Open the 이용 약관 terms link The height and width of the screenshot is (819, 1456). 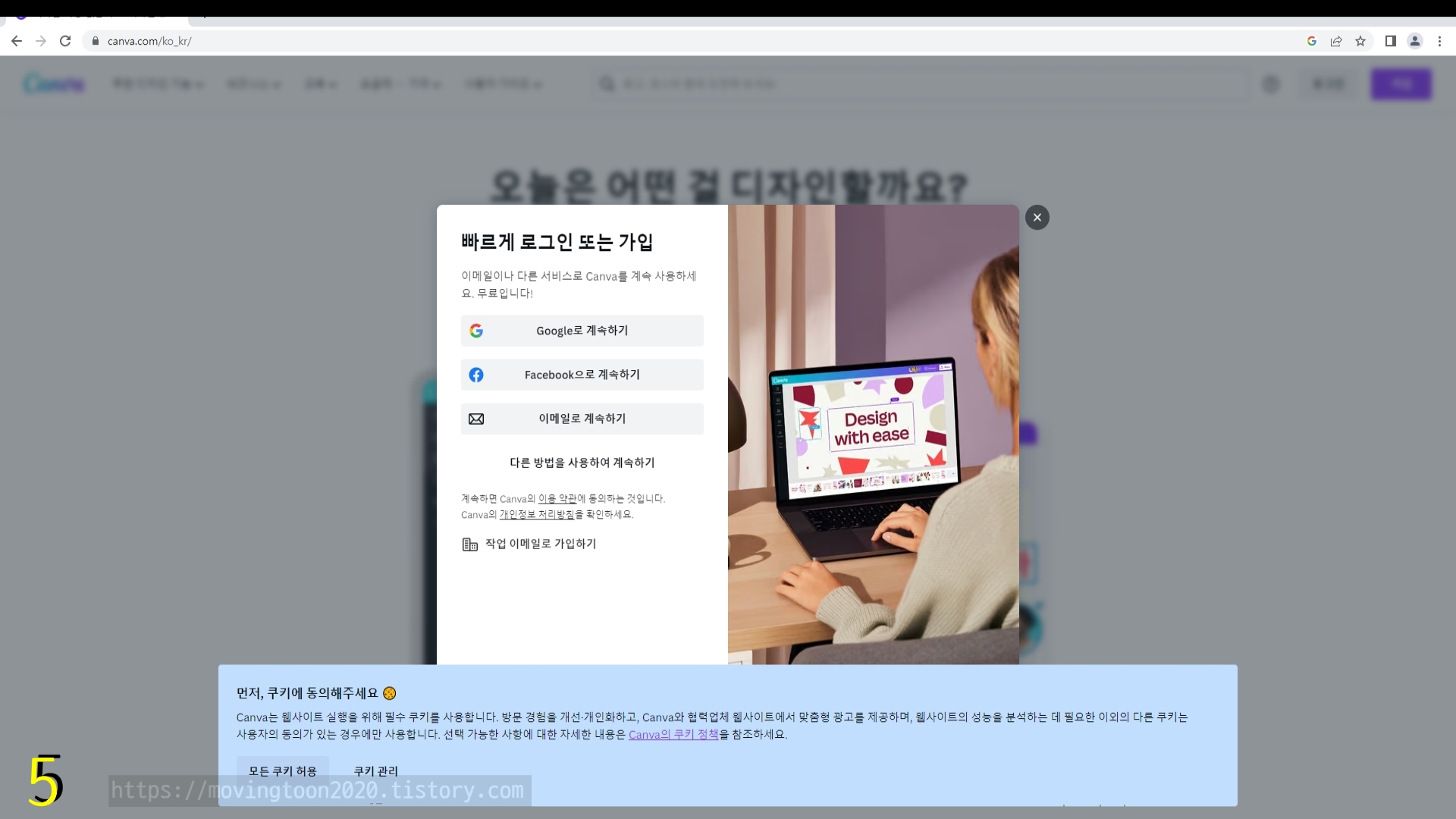(557, 499)
